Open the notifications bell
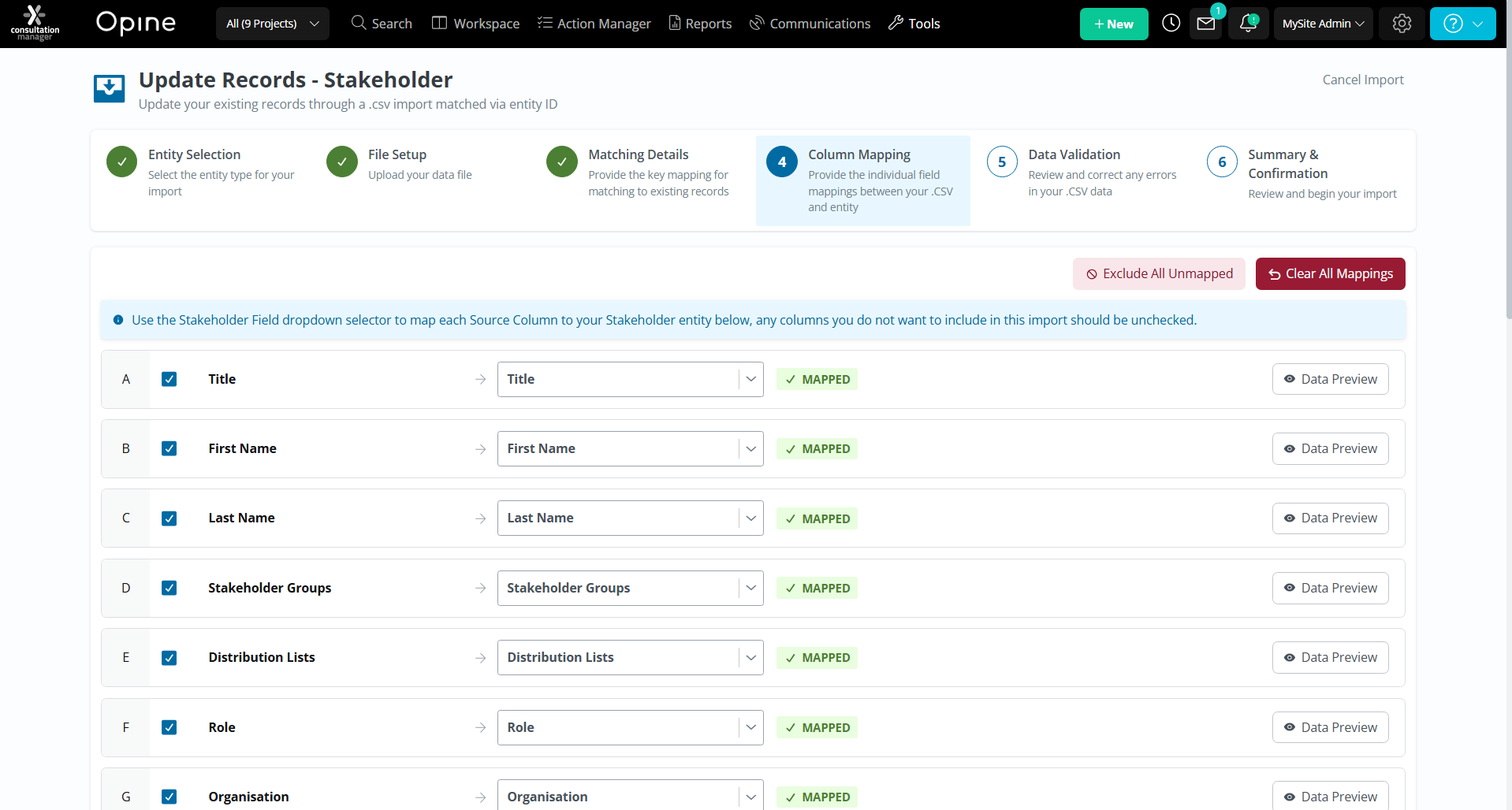1512x810 pixels. point(1248,24)
